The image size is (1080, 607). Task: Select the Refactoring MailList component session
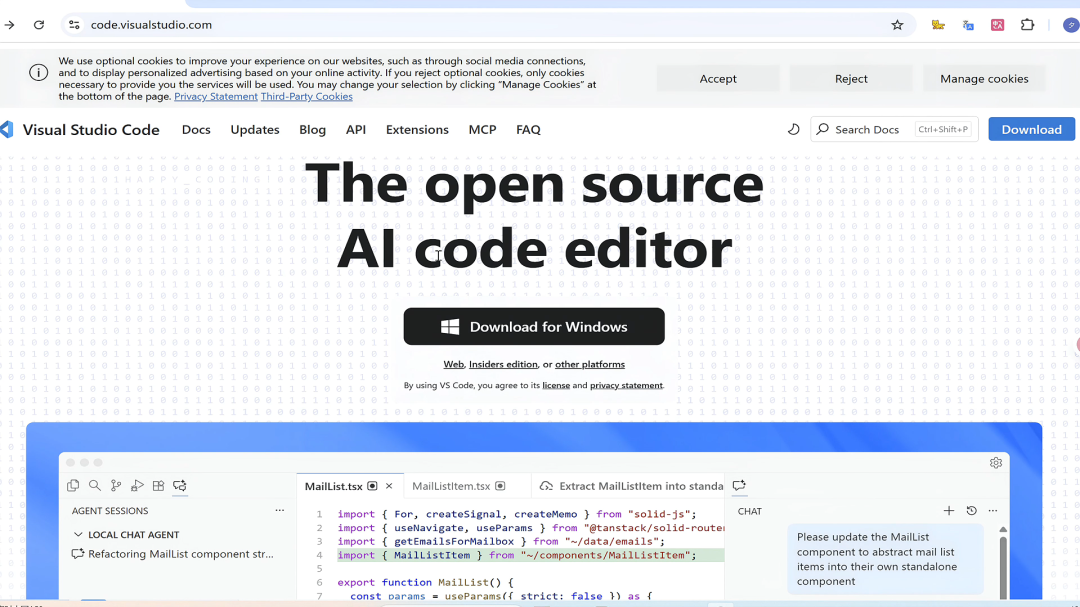coord(173,554)
